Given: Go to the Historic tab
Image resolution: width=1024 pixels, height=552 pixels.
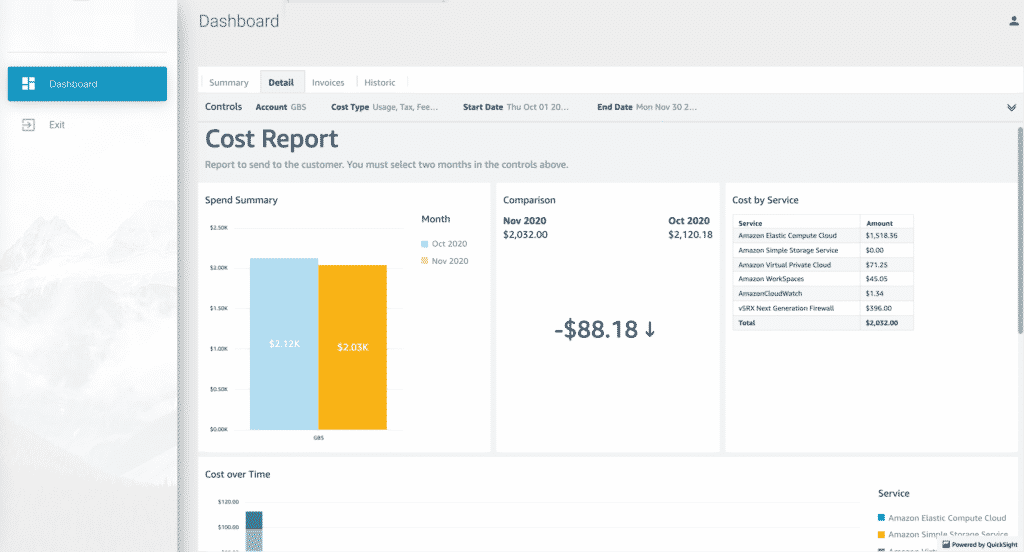Looking at the screenshot, I should 379,82.
